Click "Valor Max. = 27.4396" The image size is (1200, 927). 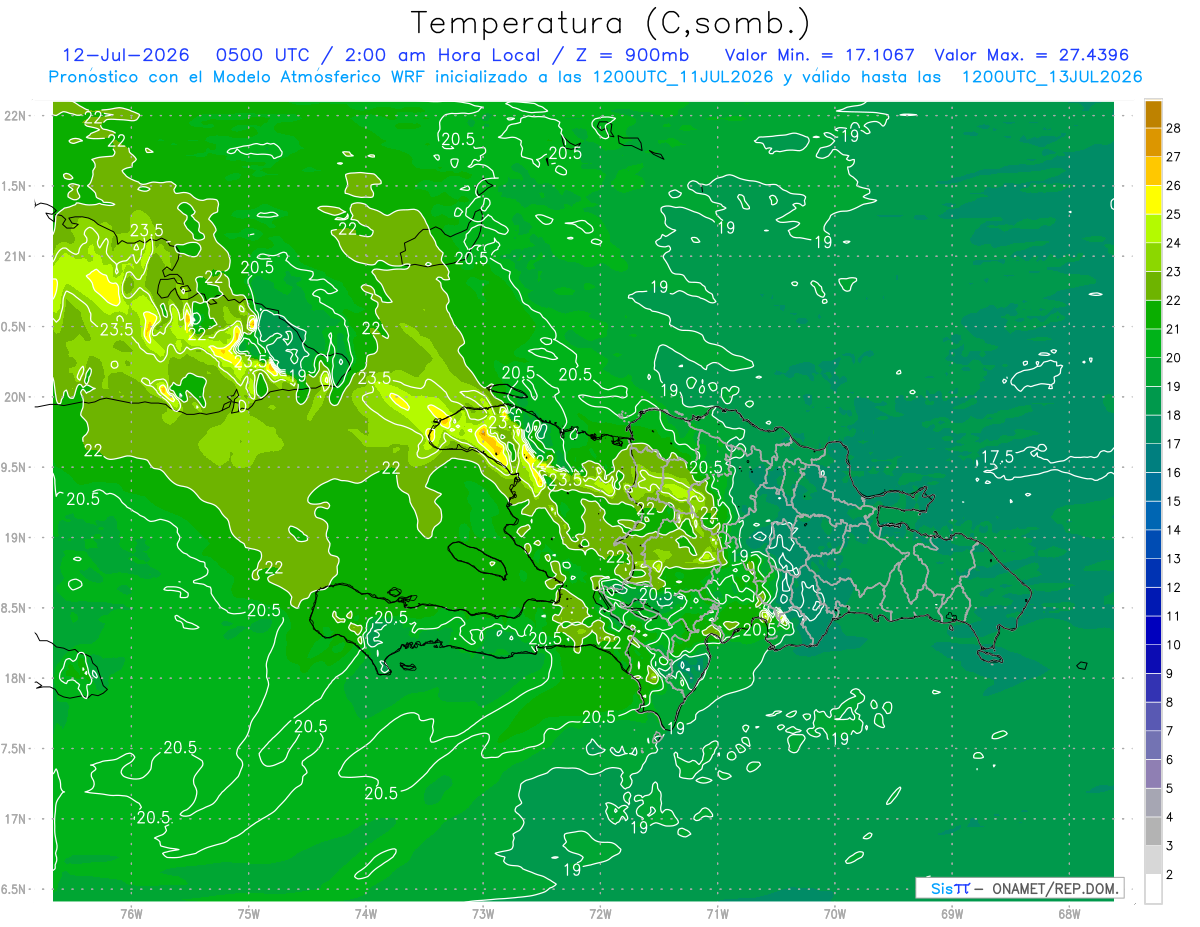1032,55
